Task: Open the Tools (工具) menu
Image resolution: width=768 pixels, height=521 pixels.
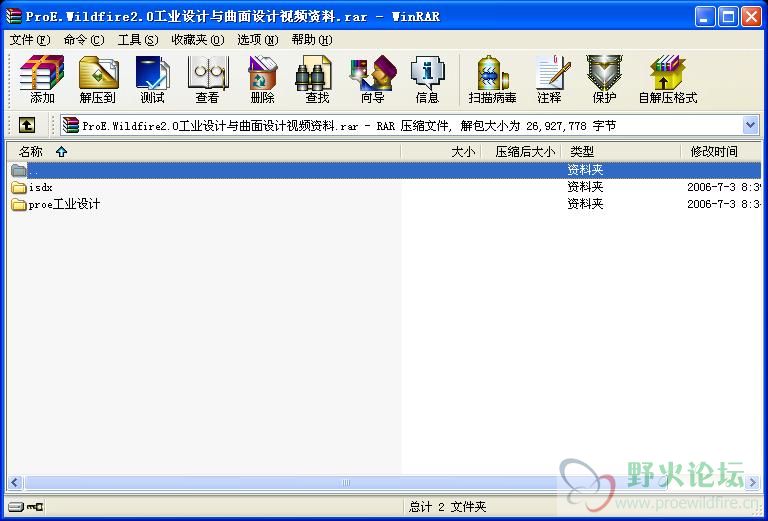Action: (138, 40)
